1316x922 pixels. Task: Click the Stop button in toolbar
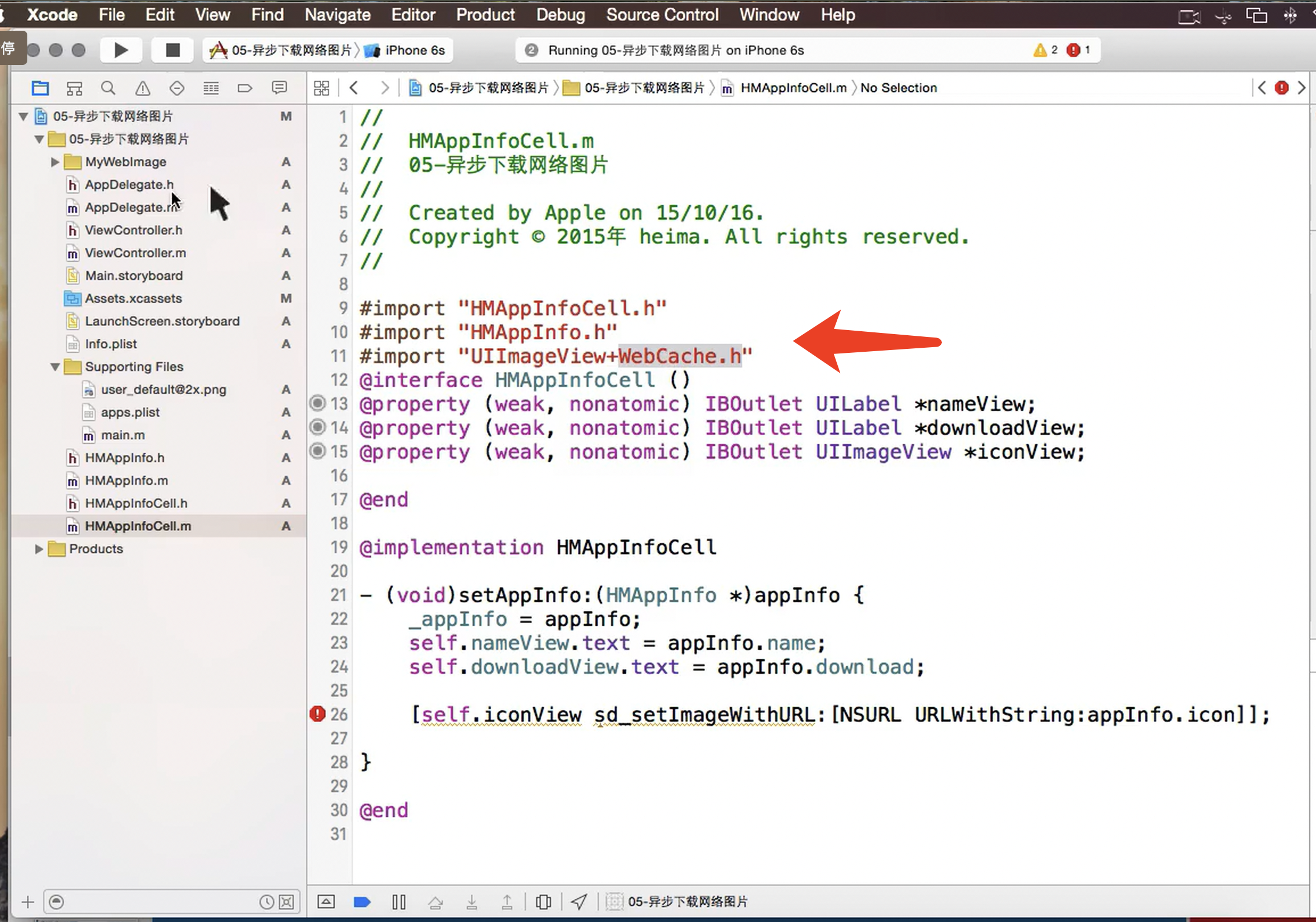172,51
